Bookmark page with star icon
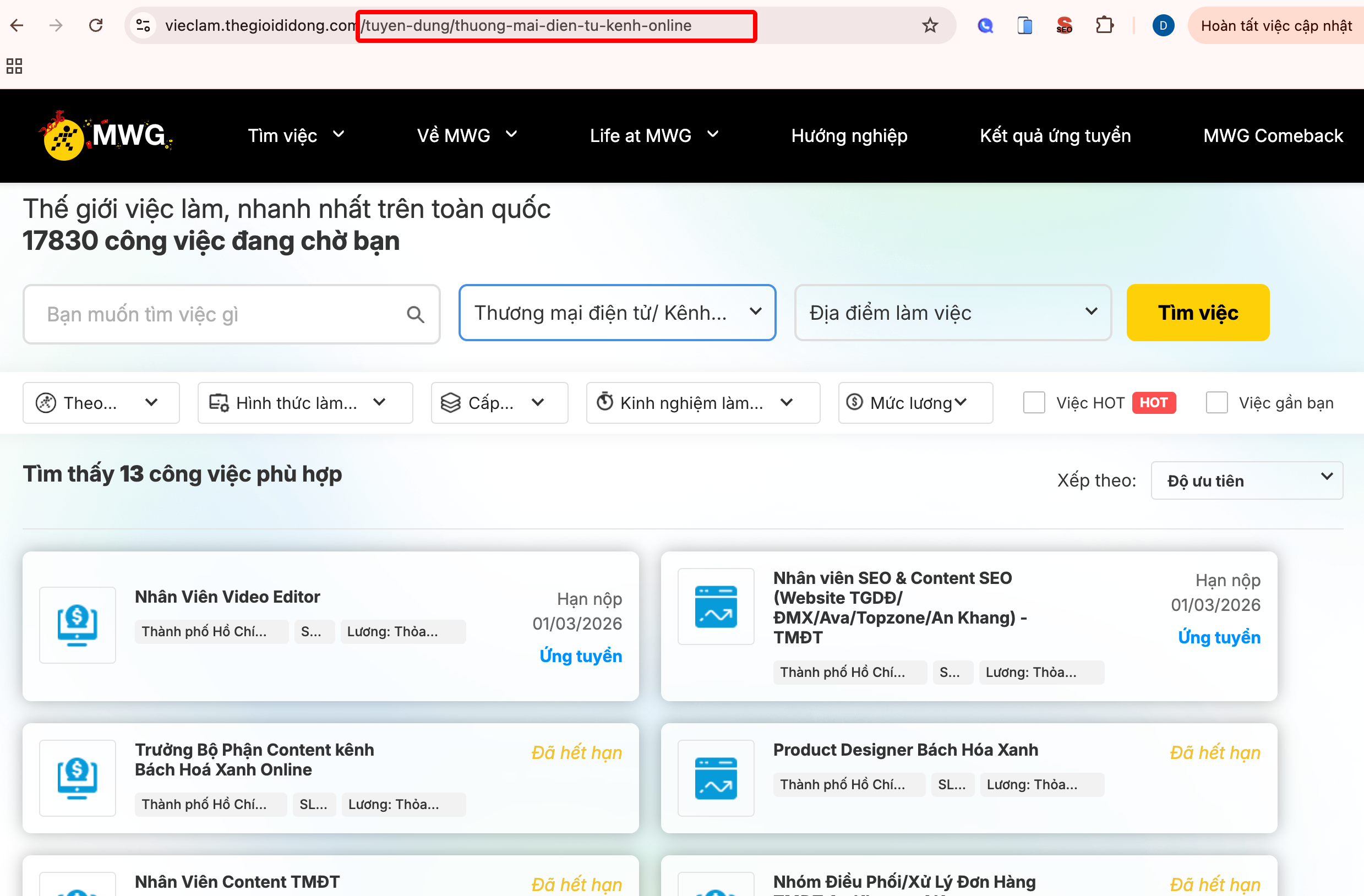 [930, 25]
